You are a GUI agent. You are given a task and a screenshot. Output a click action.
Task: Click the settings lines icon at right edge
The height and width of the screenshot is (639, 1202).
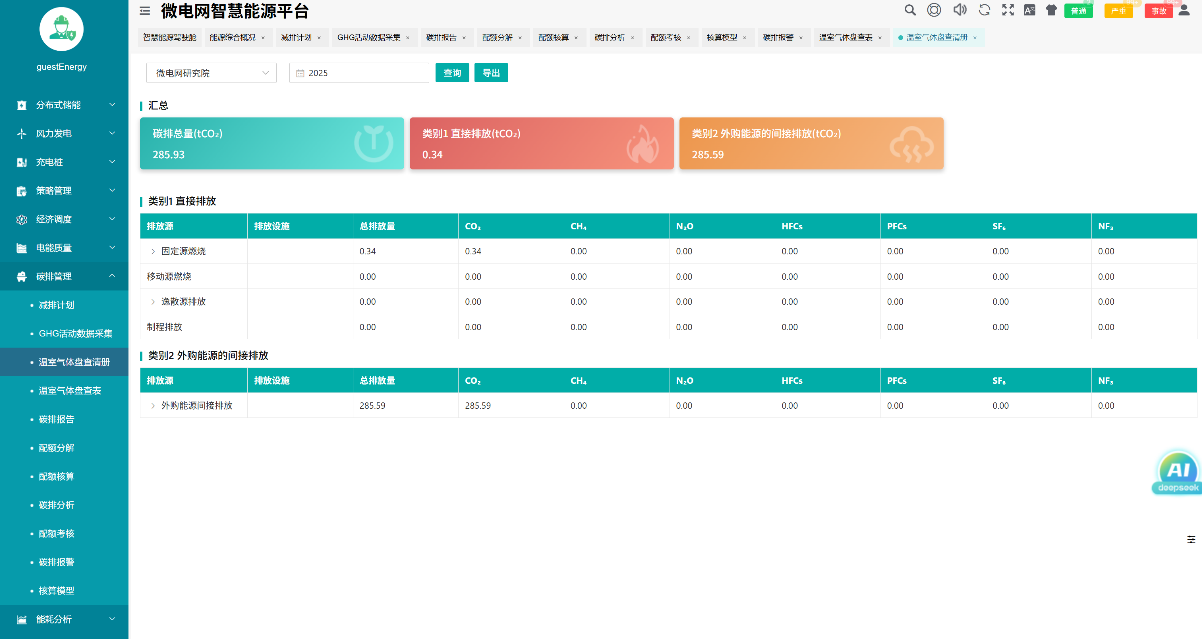[1191, 539]
